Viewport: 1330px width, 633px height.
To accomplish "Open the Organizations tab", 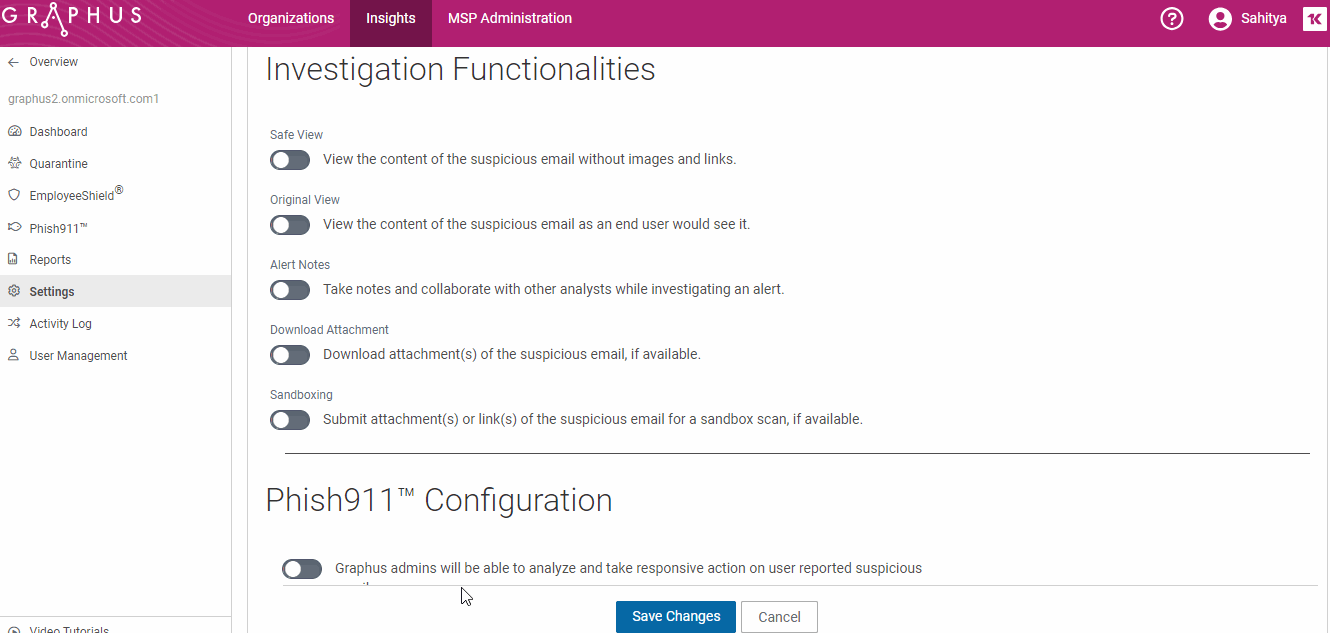I will coord(291,19).
